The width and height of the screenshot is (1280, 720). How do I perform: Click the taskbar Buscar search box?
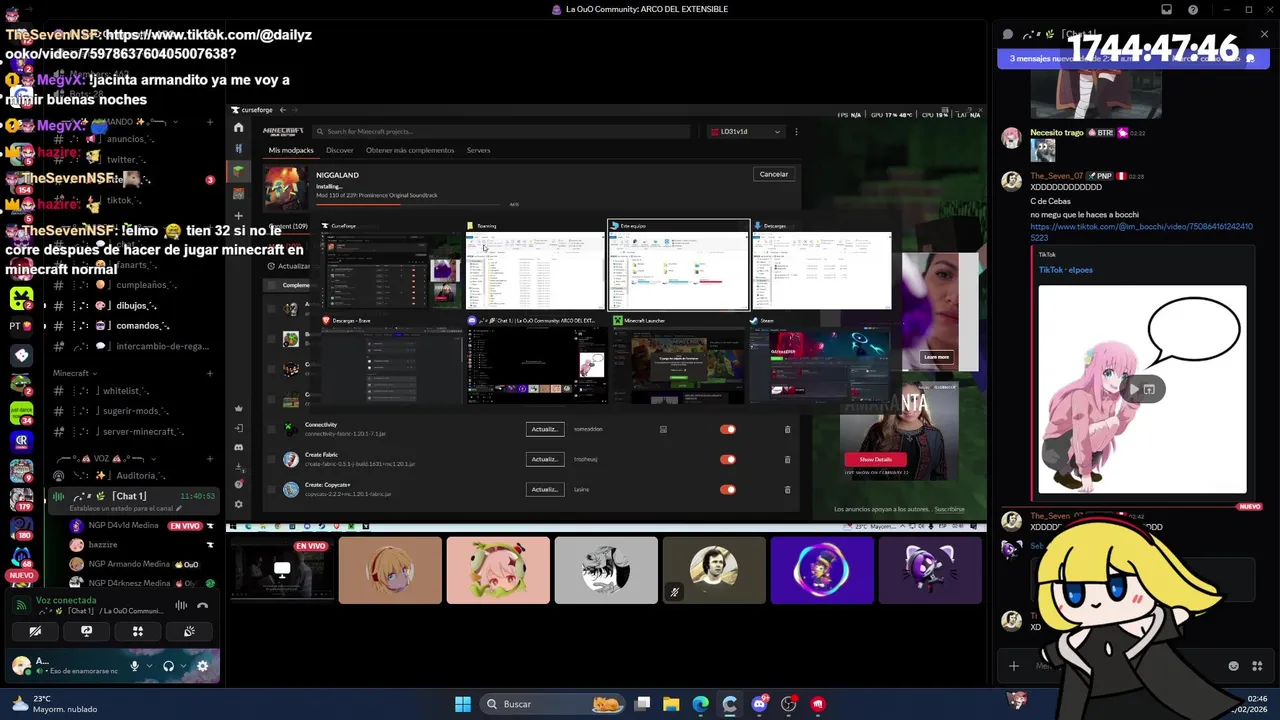click(551, 704)
